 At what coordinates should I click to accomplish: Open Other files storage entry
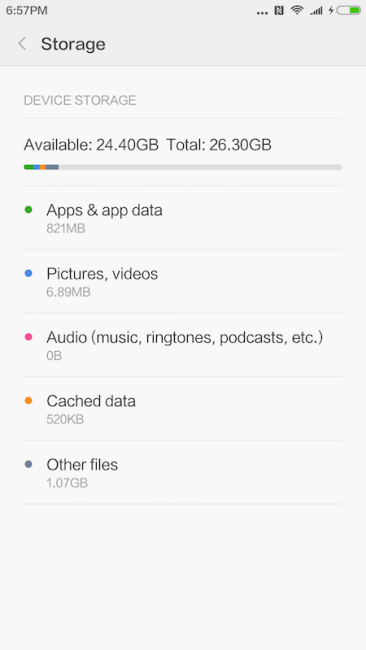click(183, 472)
